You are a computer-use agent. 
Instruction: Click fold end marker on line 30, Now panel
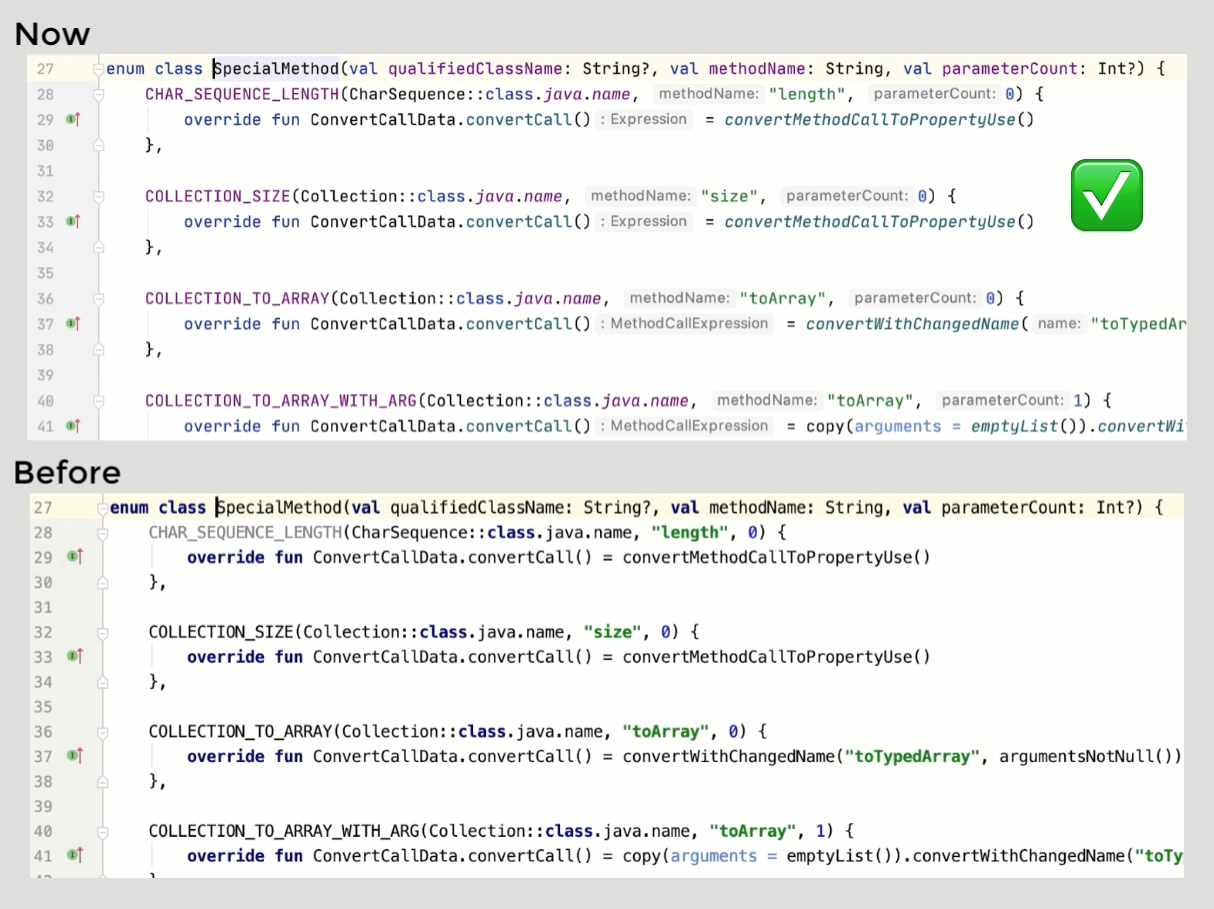pyautogui.click(x=98, y=146)
